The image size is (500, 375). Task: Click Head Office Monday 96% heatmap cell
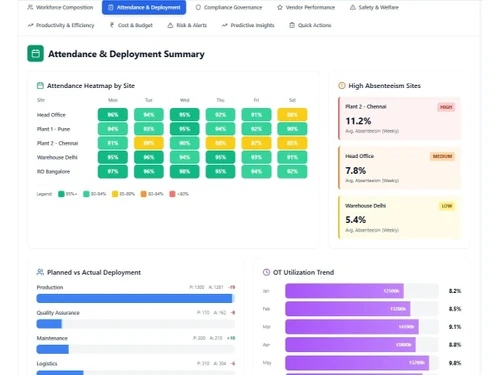tap(113, 115)
